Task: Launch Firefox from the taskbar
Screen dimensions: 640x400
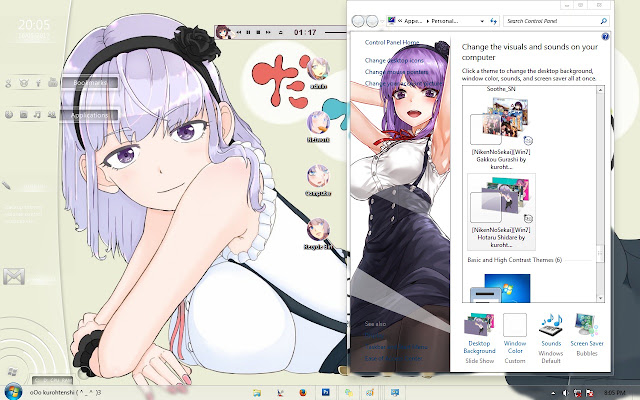Action: pos(302,393)
